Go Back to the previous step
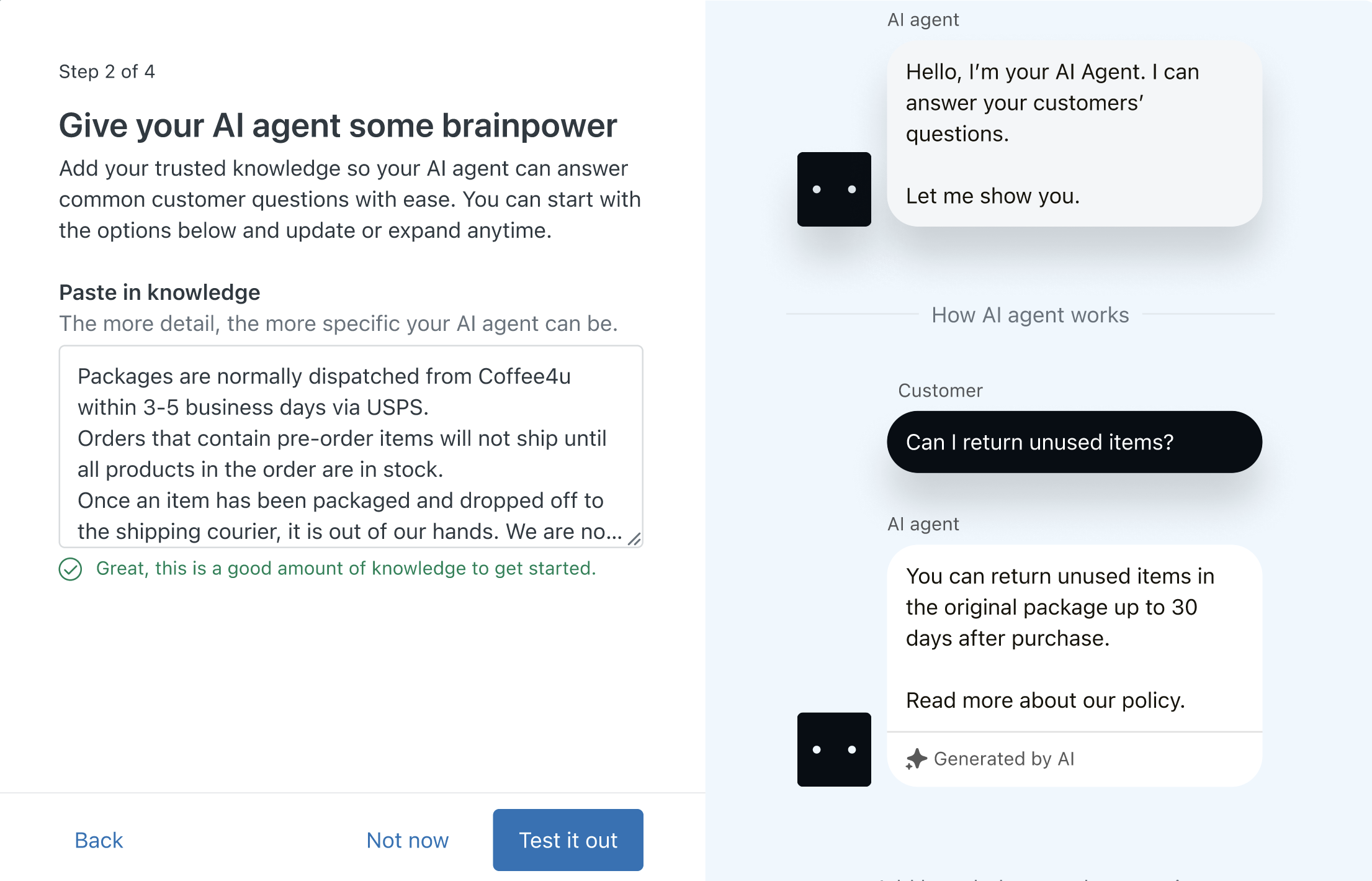 click(99, 840)
